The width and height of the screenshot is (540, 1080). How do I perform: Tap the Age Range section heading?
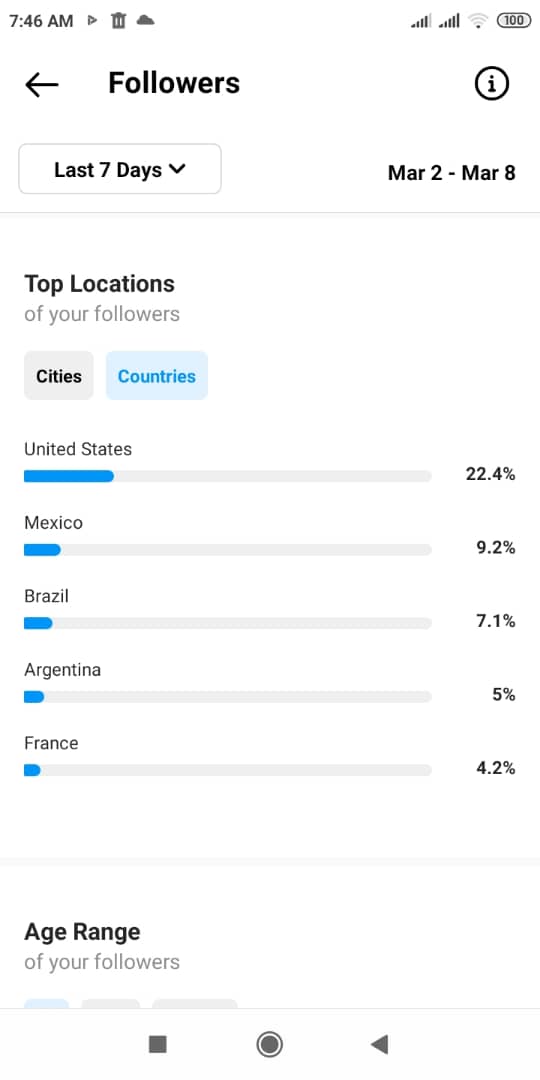(82, 931)
